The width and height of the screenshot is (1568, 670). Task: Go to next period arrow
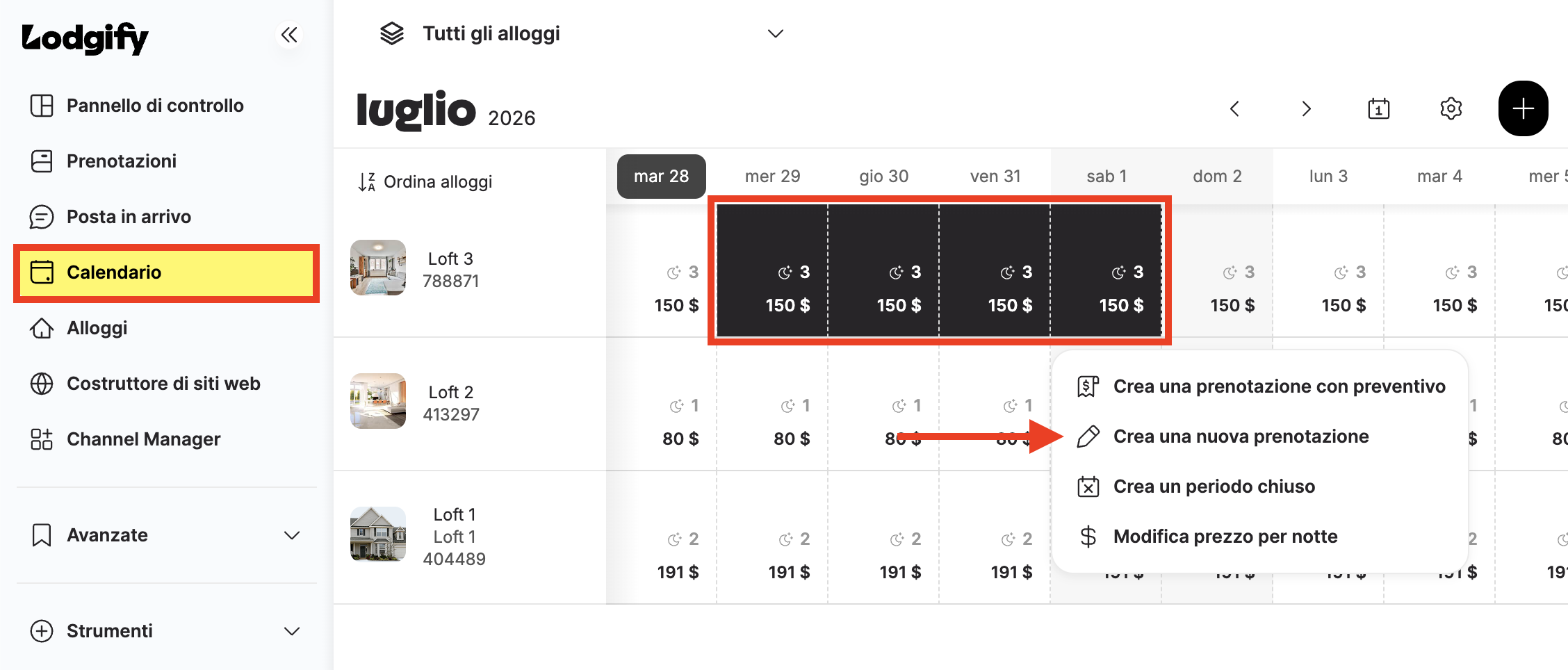[1306, 108]
